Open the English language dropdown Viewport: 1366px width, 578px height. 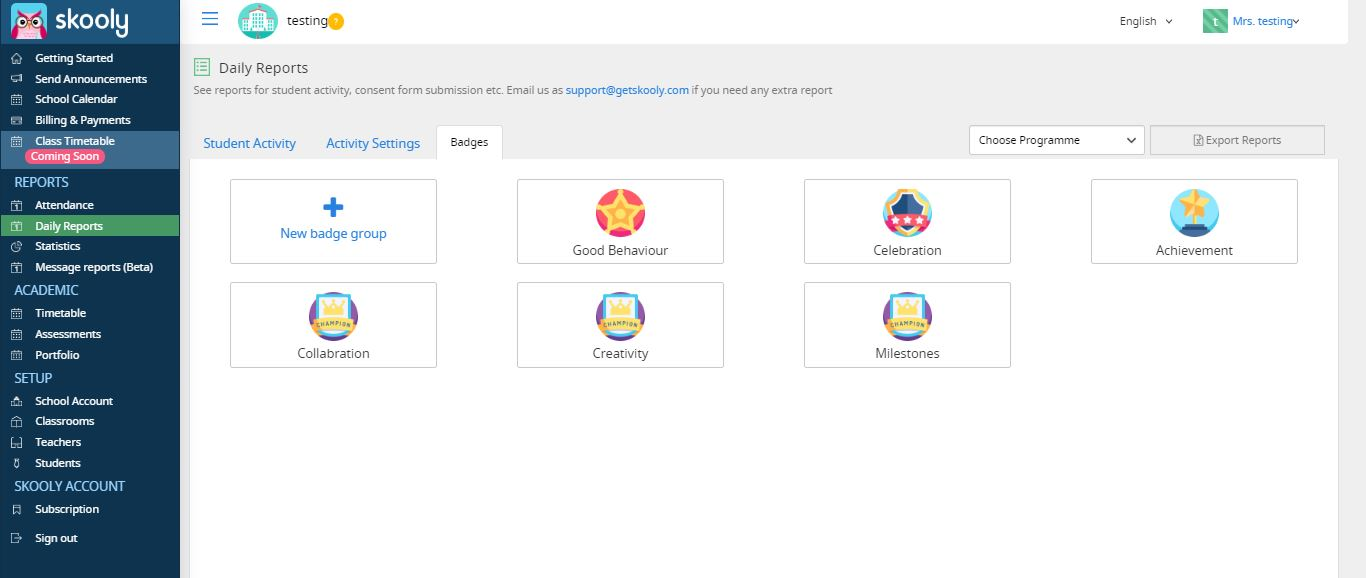(1146, 21)
